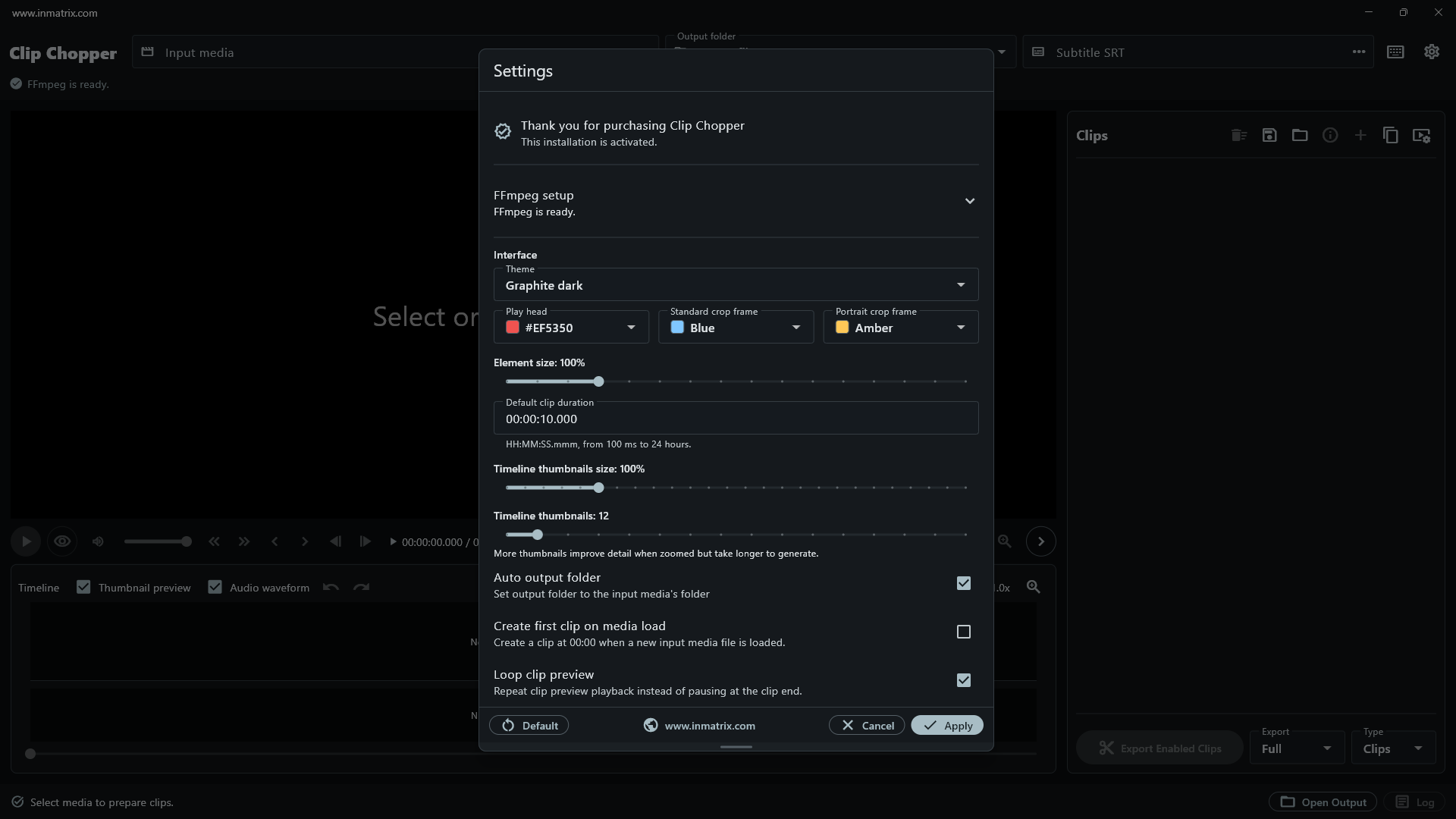Enable Create first clip on media load

964,632
